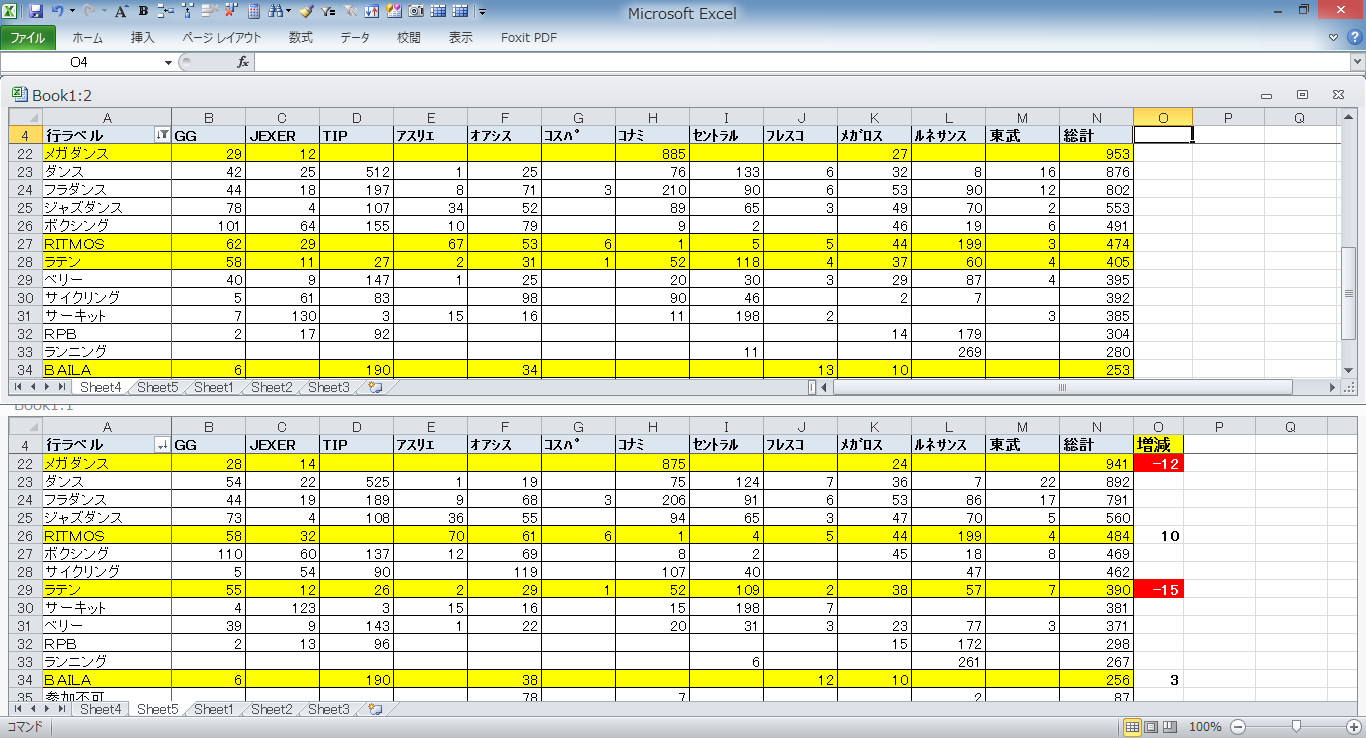
Task: Open the find binoculars dropdown arrow
Action: [x=289, y=12]
